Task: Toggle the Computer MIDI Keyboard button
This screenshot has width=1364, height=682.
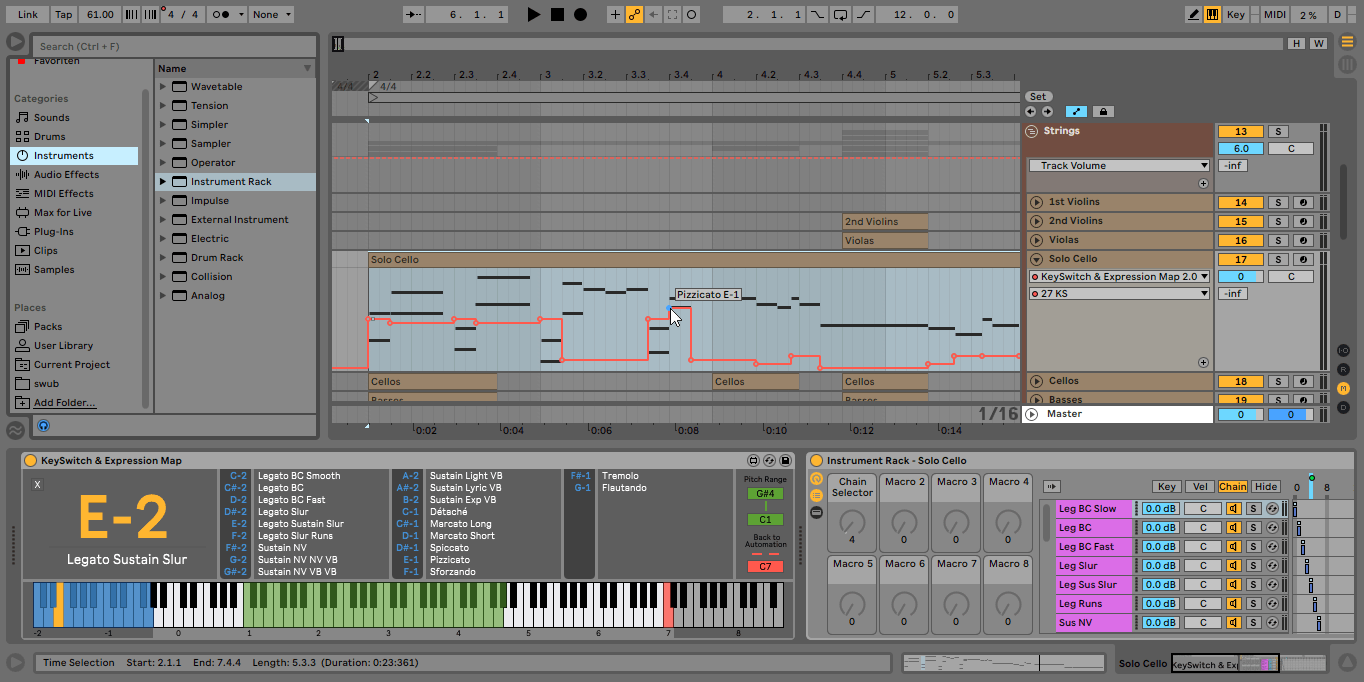Action: click(x=1212, y=15)
